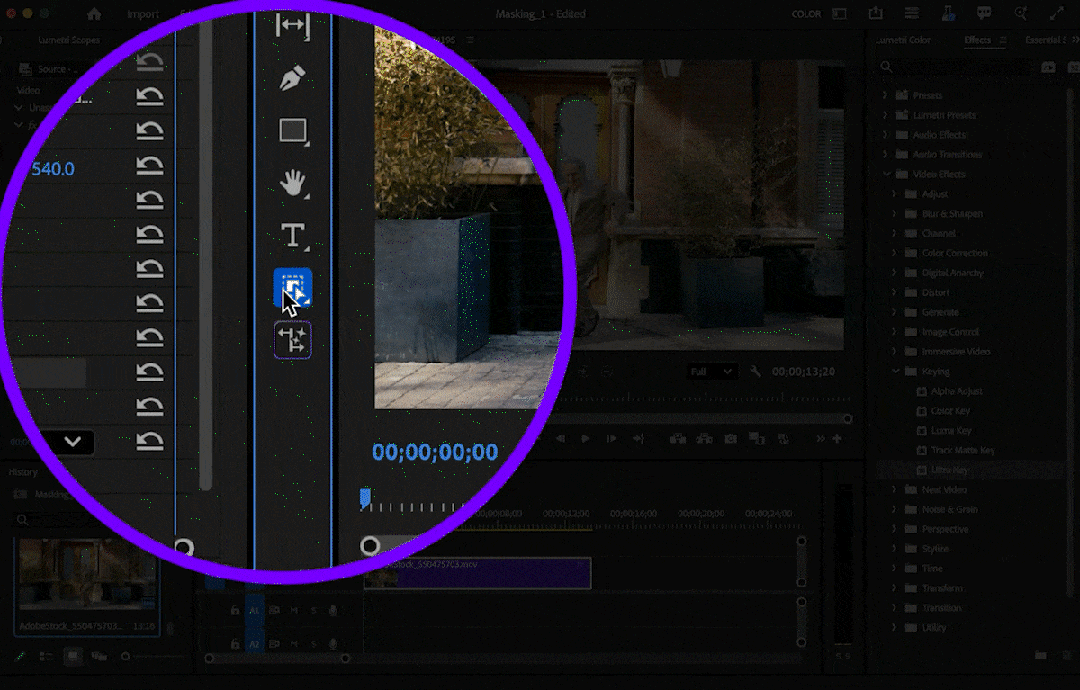Viewport: 1080px width, 690px height.
Task: Solo the A1 audio track
Action: (313, 610)
